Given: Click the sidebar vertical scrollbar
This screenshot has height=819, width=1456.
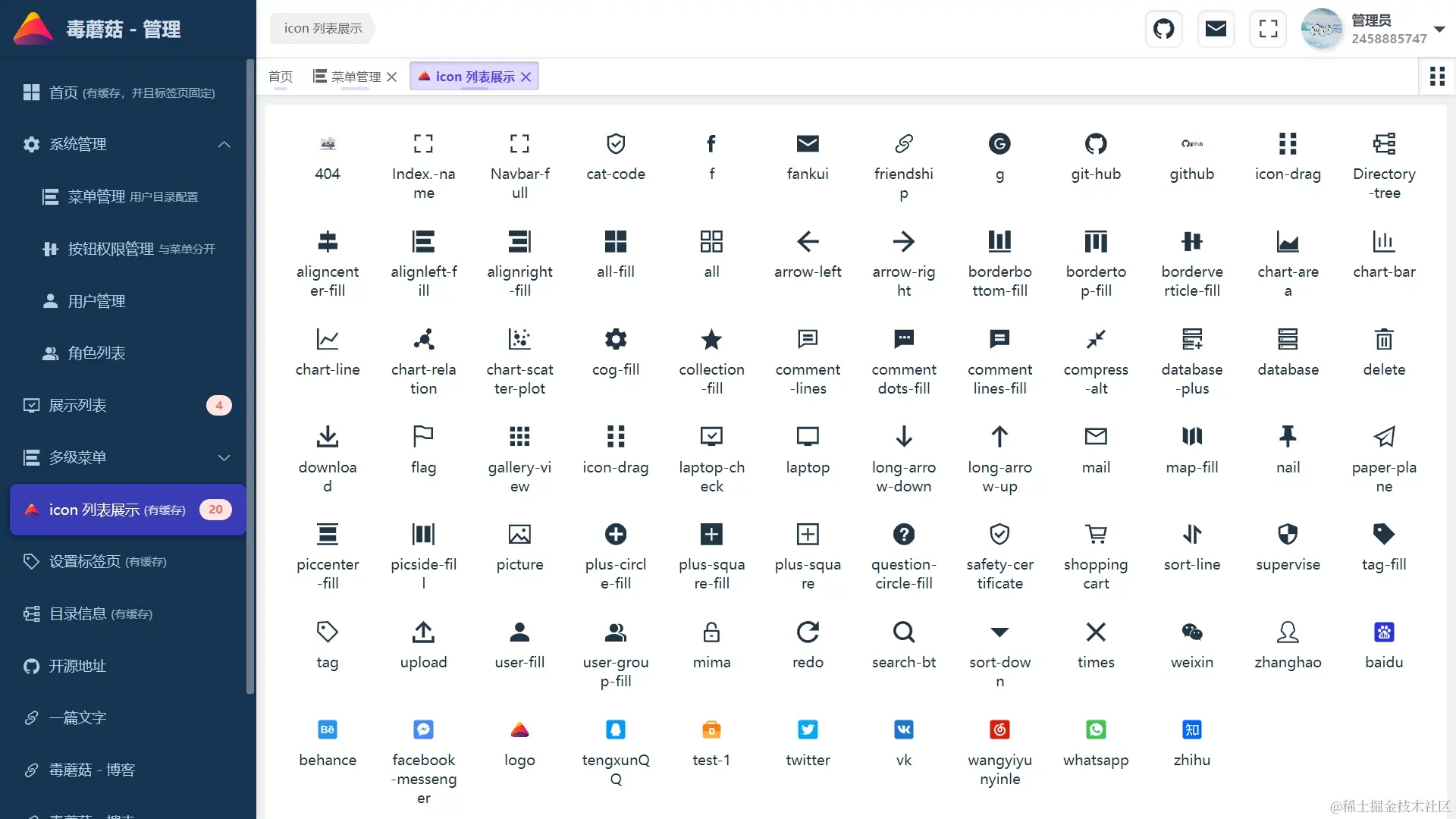Looking at the screenshot, I should tap(250, 376).
